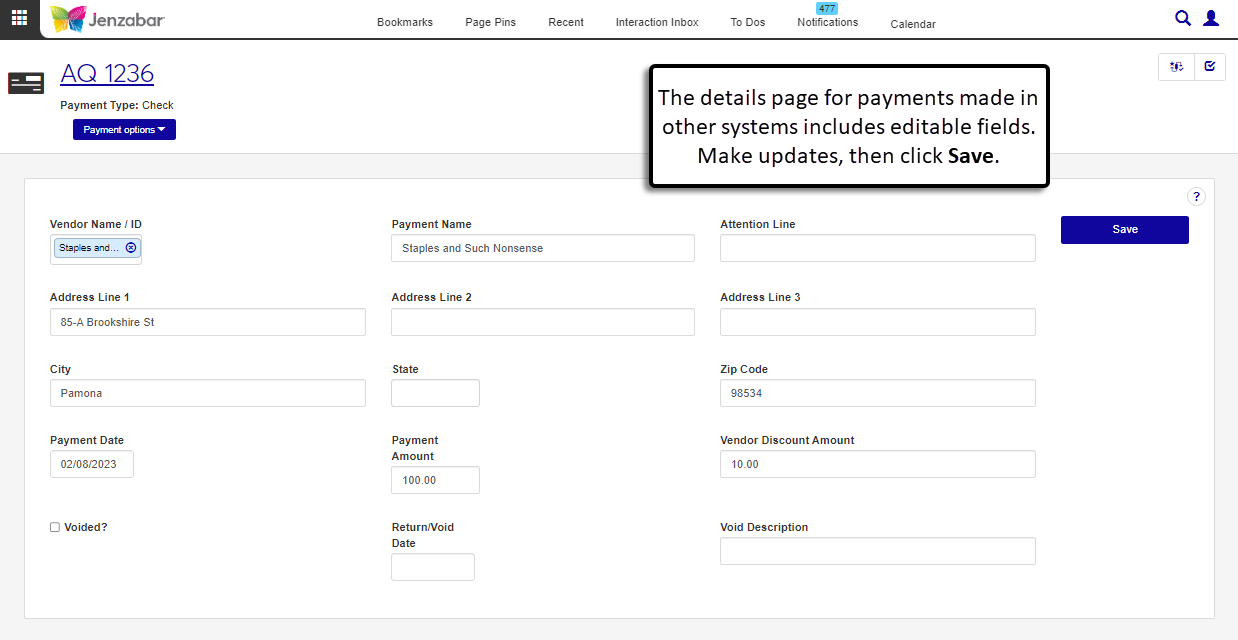Open the Return/Void Date field
Viewport: 1238px width, 640px height.
tap(432, 567)
